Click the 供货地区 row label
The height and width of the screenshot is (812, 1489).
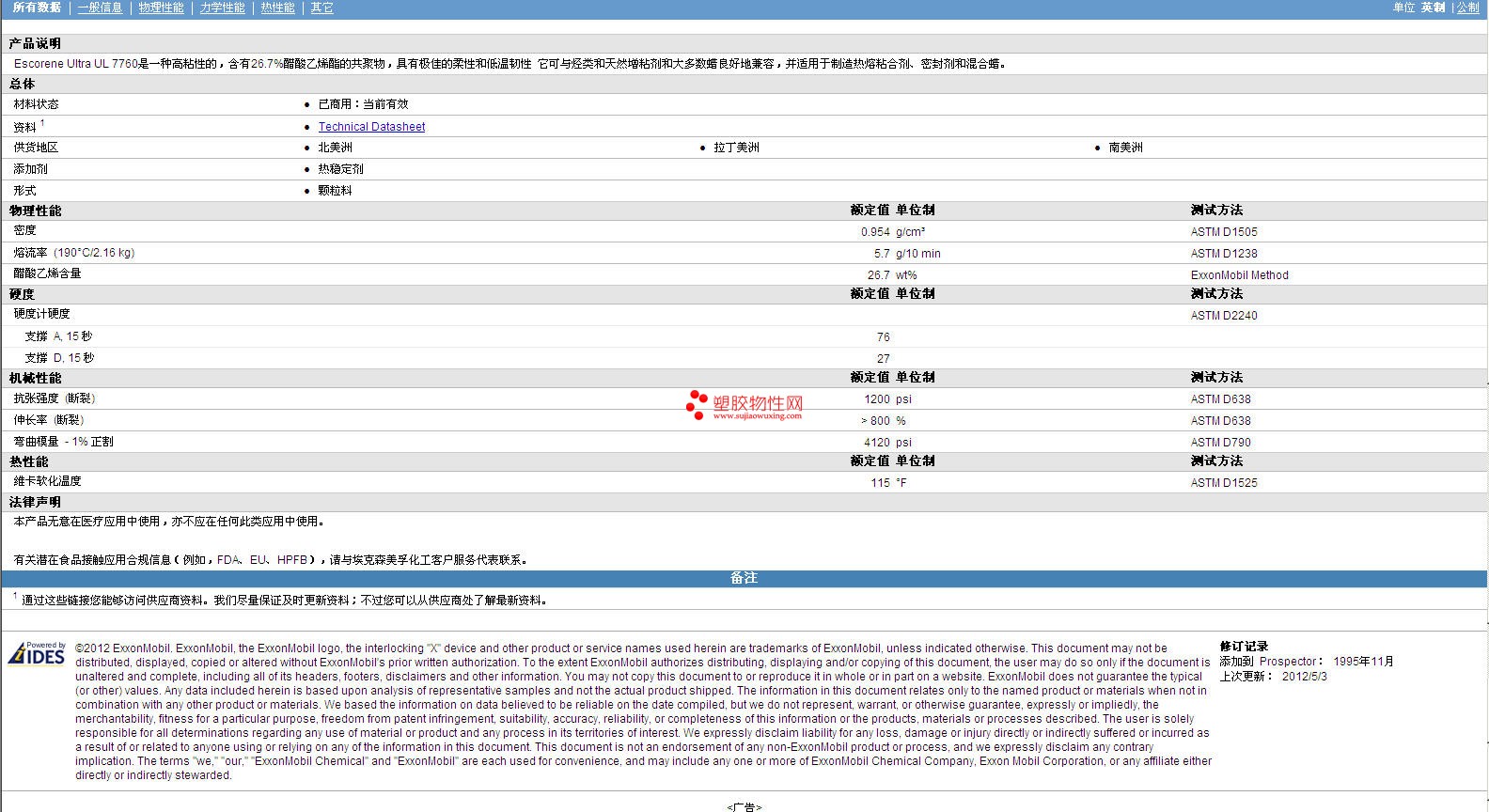[36, 148]
